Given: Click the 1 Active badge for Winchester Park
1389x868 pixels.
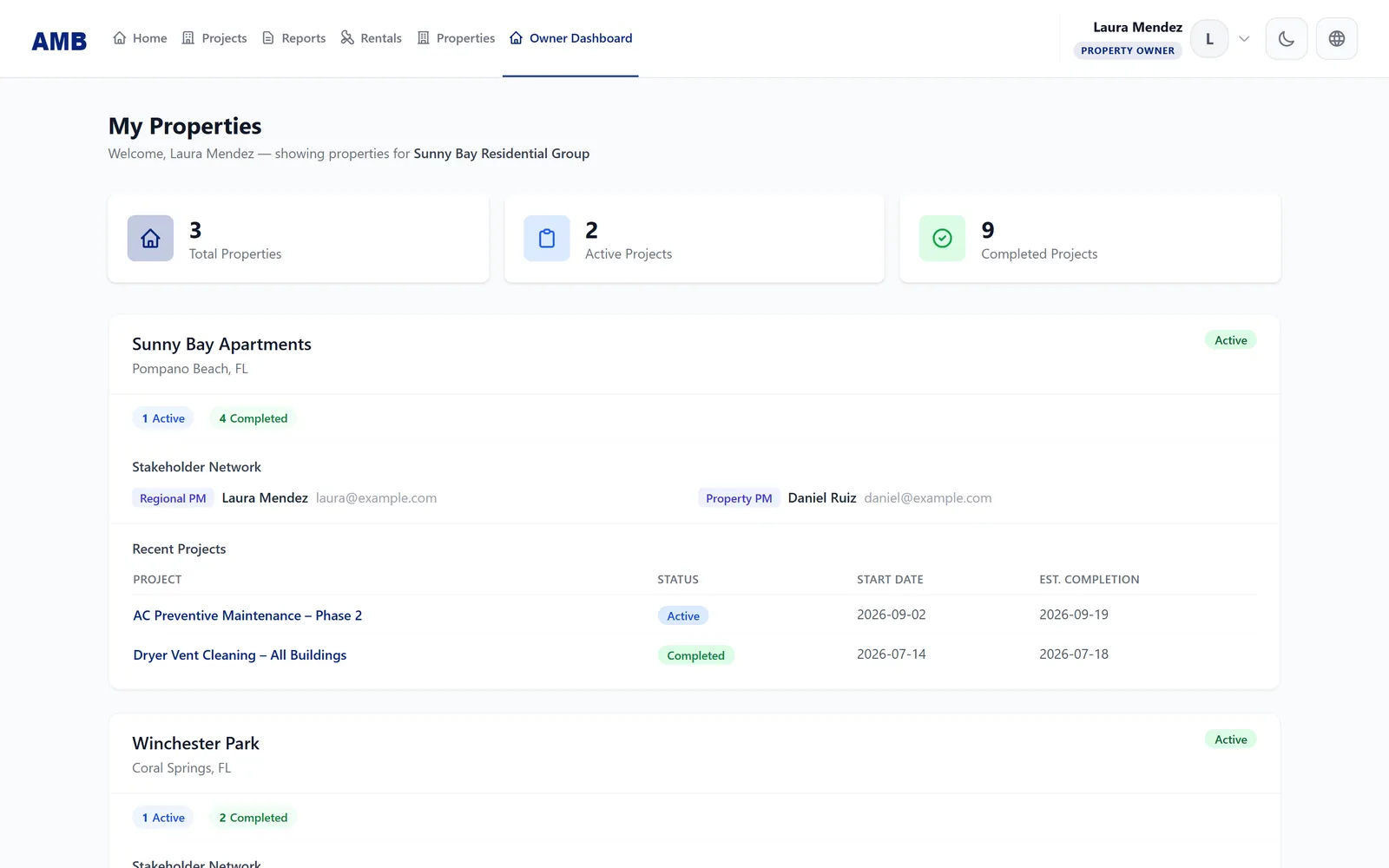Looking at the screenshot, I should (163, 818).
